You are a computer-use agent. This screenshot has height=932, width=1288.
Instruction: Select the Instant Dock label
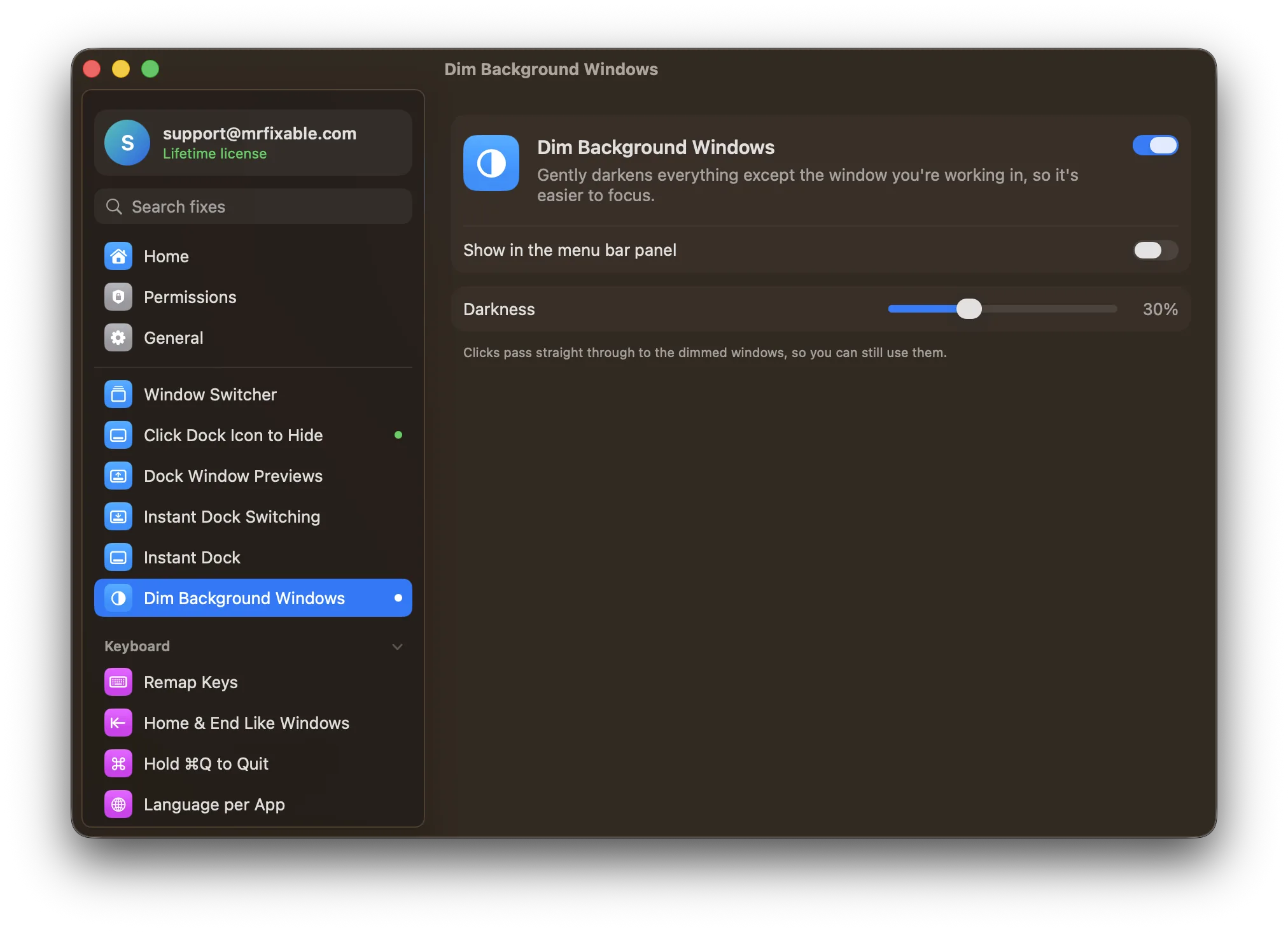[192, 558]
